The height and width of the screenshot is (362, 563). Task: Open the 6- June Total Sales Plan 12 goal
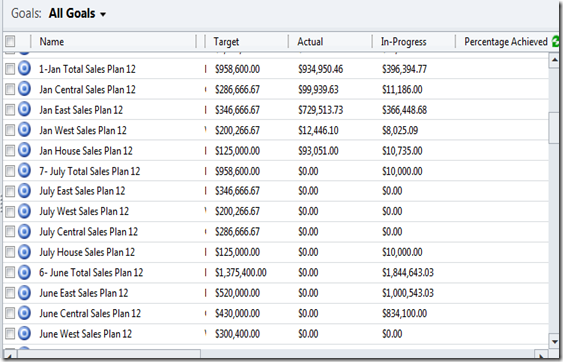click(91, 273)
